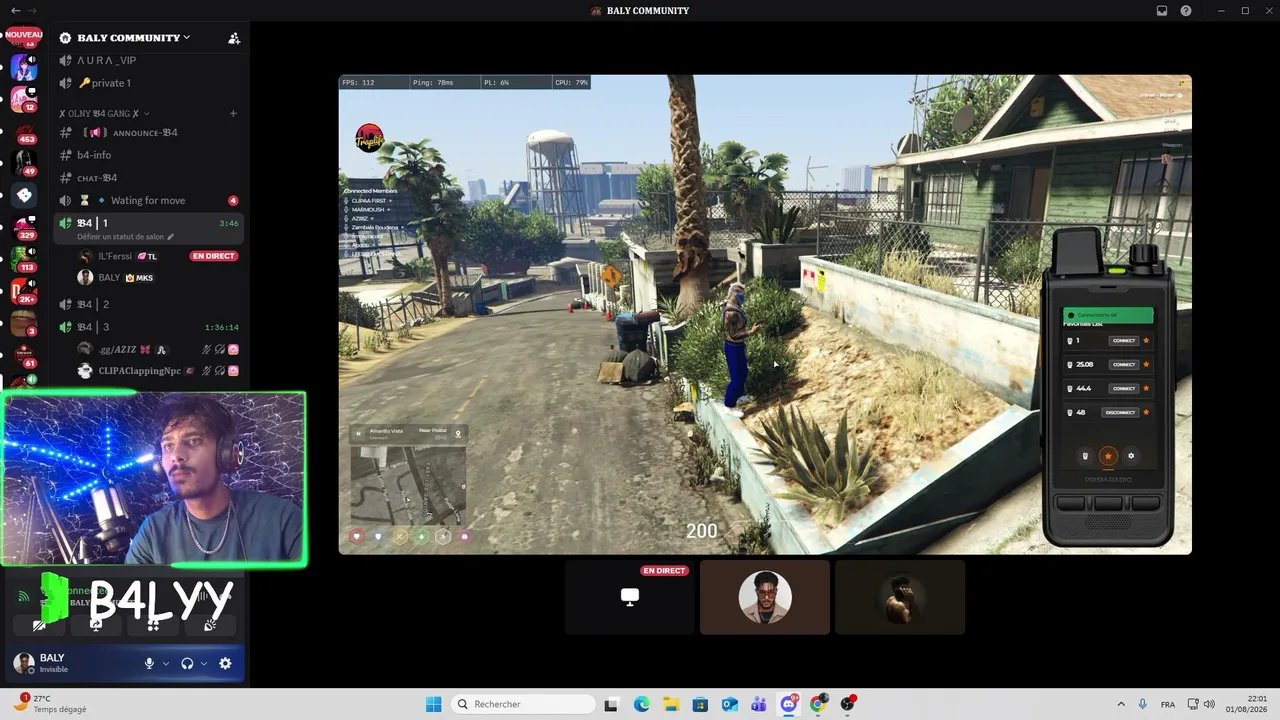This screenshot has width=1280, height=720.
Task: Click the main game stream video
Action: click(765, 314)
